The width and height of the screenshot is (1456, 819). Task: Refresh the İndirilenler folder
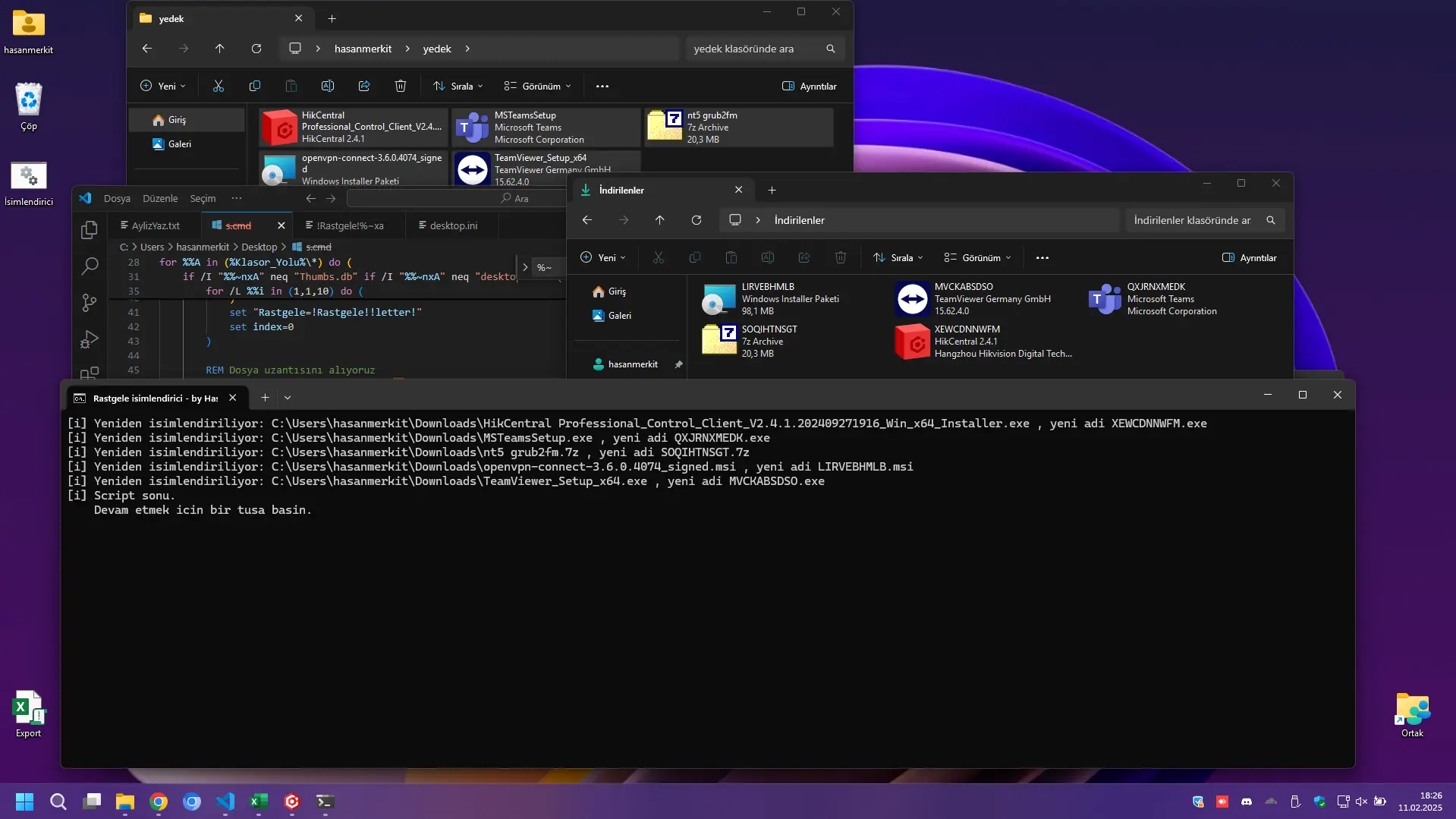(x=697, y=220)
